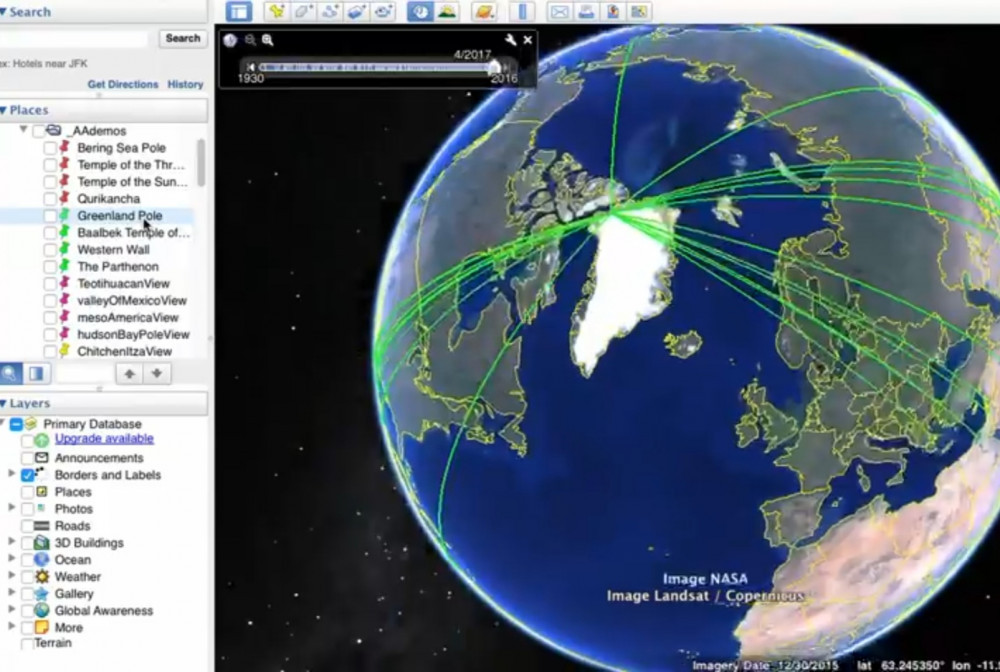Click the Places panel search magnifier button
Screen dimensions: 1000x672
coord(11,374)
